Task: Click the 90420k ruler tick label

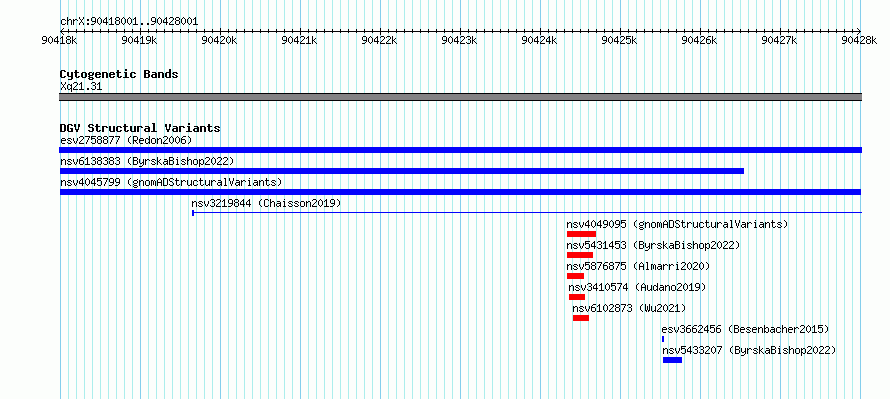Action: click(x=220, y=40)
